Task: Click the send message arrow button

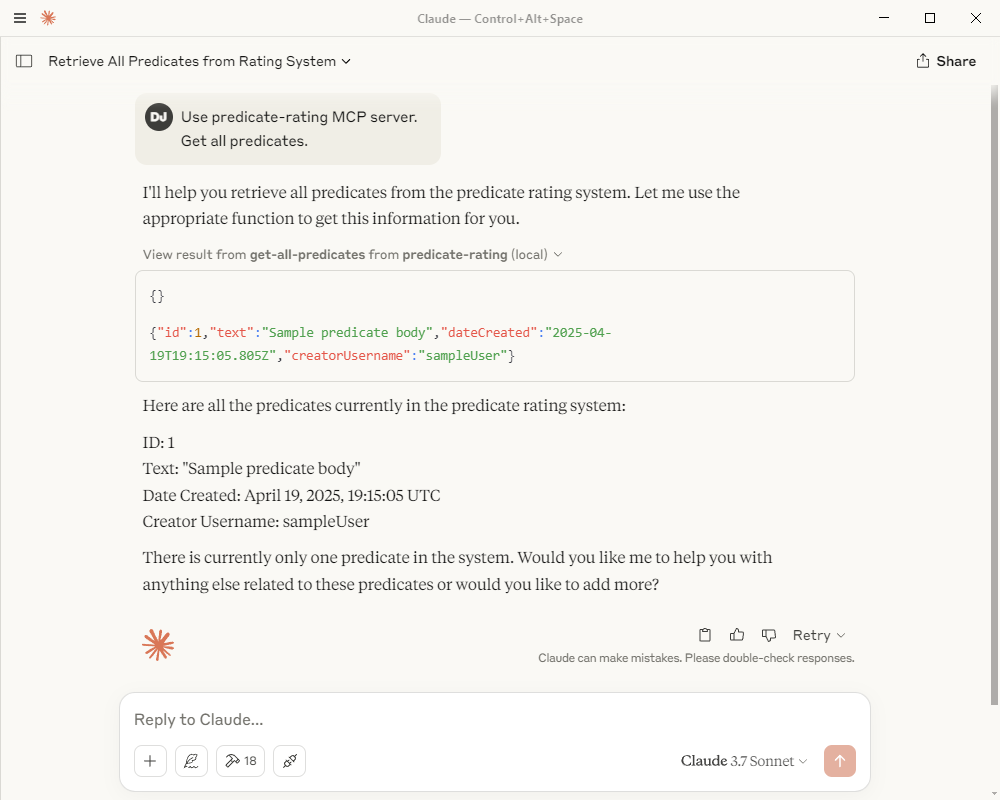Action: click(839, 761)
